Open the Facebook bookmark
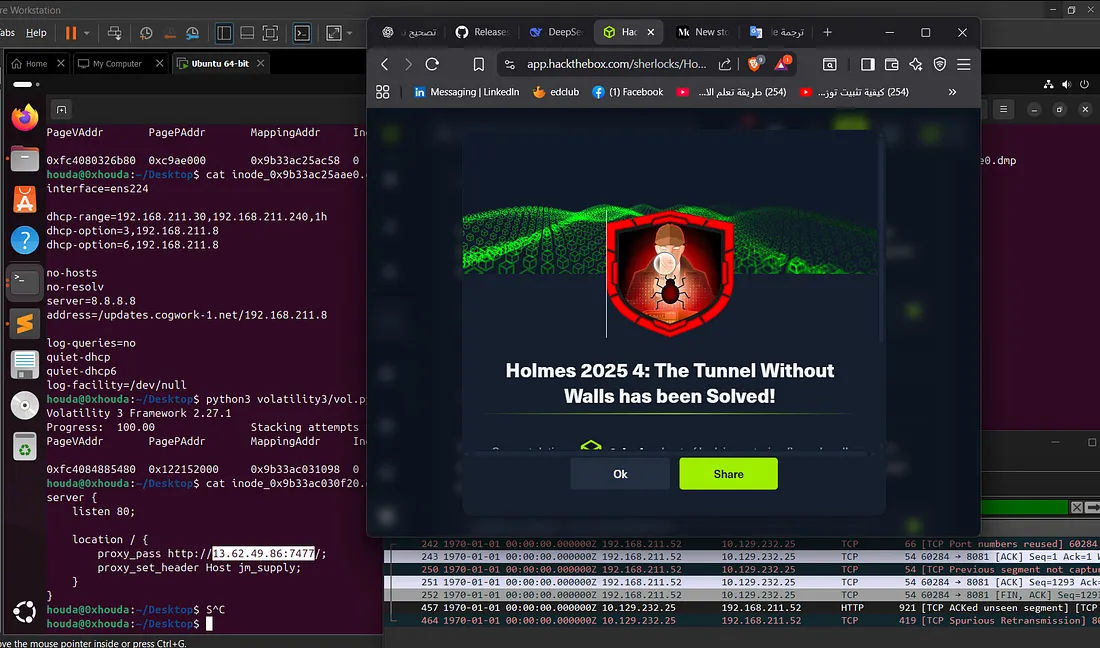Screen dimensions: 1100x648 (628, 92)
